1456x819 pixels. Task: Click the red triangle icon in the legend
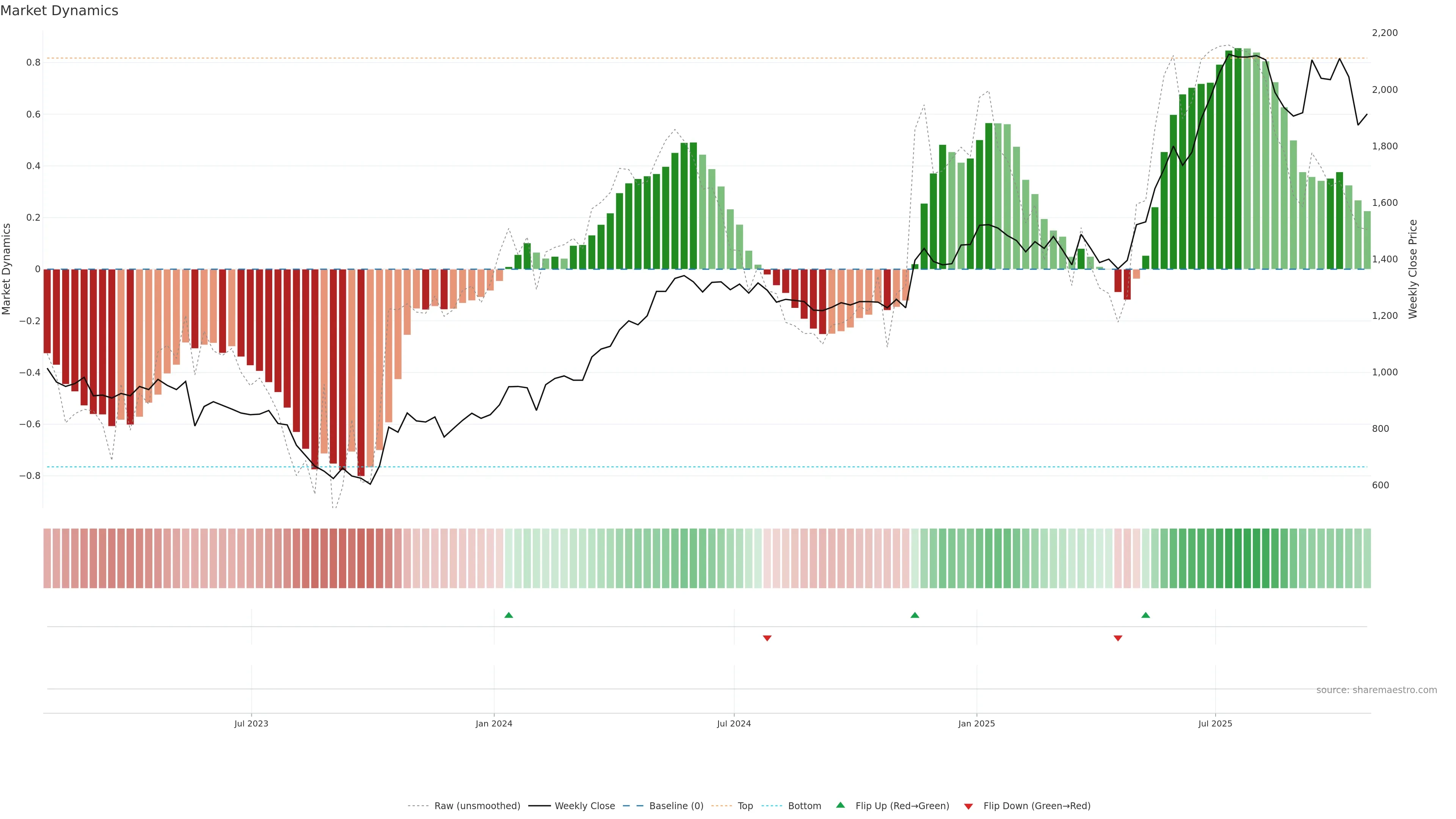[x=968, y=806]
